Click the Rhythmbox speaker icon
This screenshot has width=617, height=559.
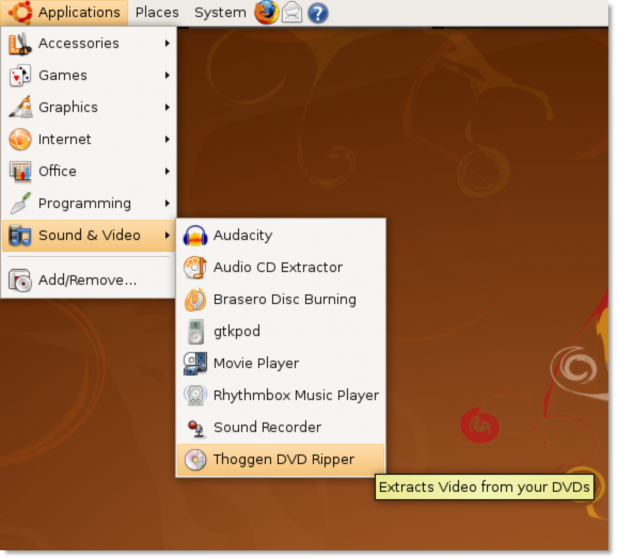pyautogui.click(x=195, y=395)
